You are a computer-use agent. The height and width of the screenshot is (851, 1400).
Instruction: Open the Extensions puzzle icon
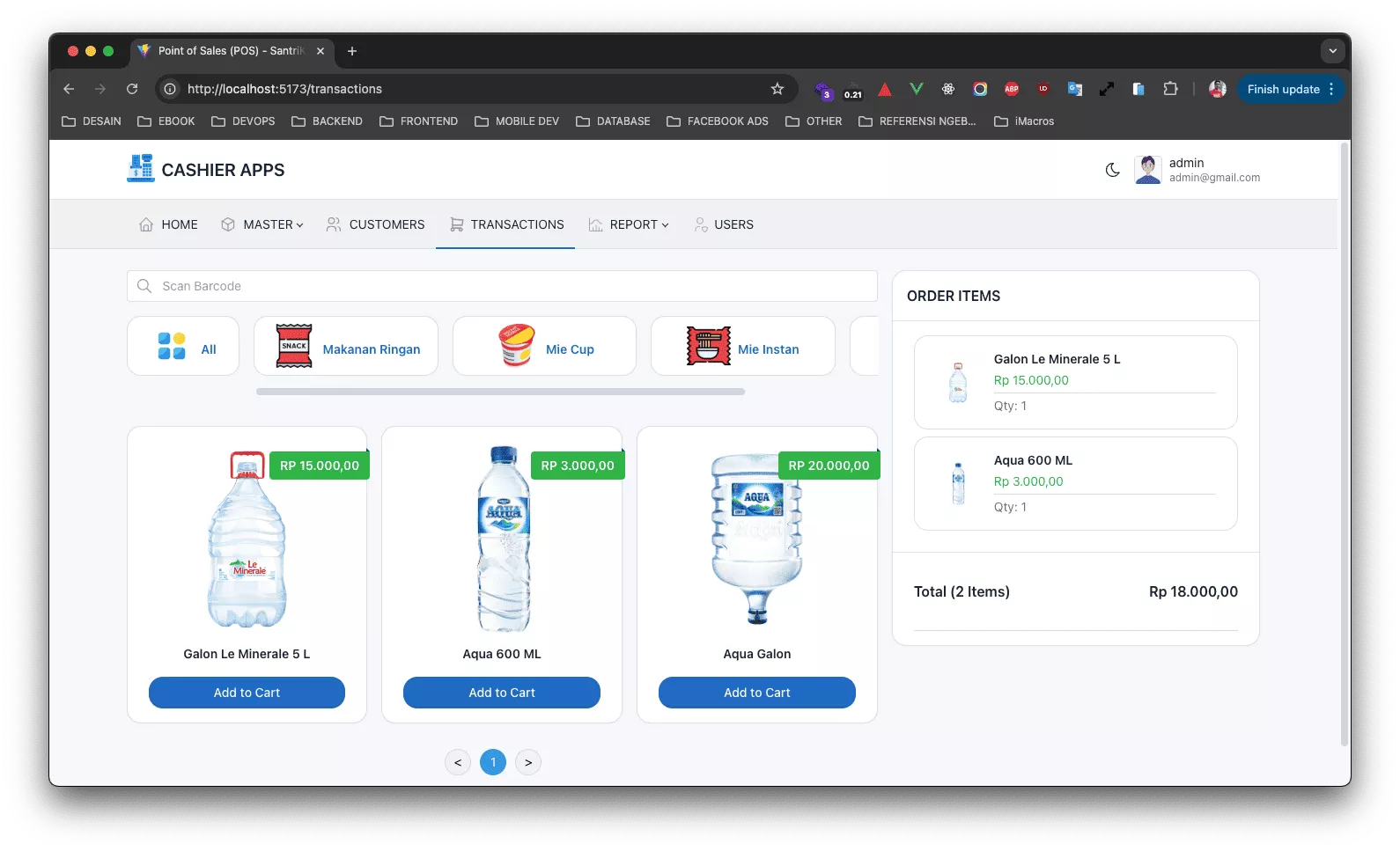1170,89
